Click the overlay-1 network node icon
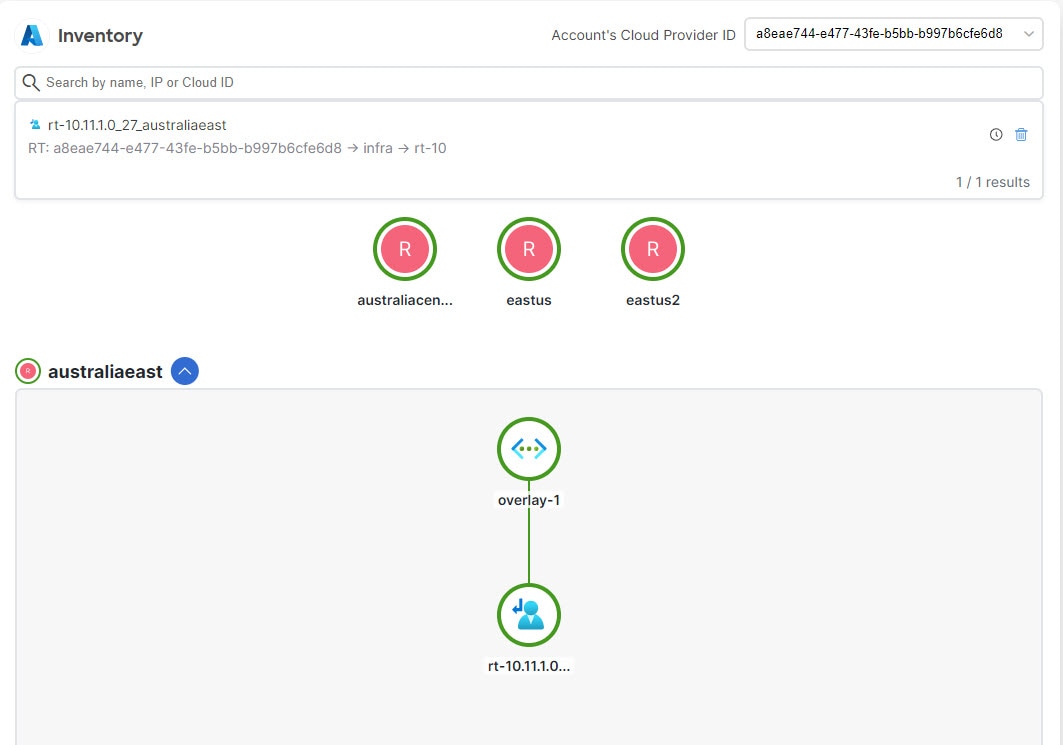The height and width of the screenshot is (745, 1063). pos(529,449)
